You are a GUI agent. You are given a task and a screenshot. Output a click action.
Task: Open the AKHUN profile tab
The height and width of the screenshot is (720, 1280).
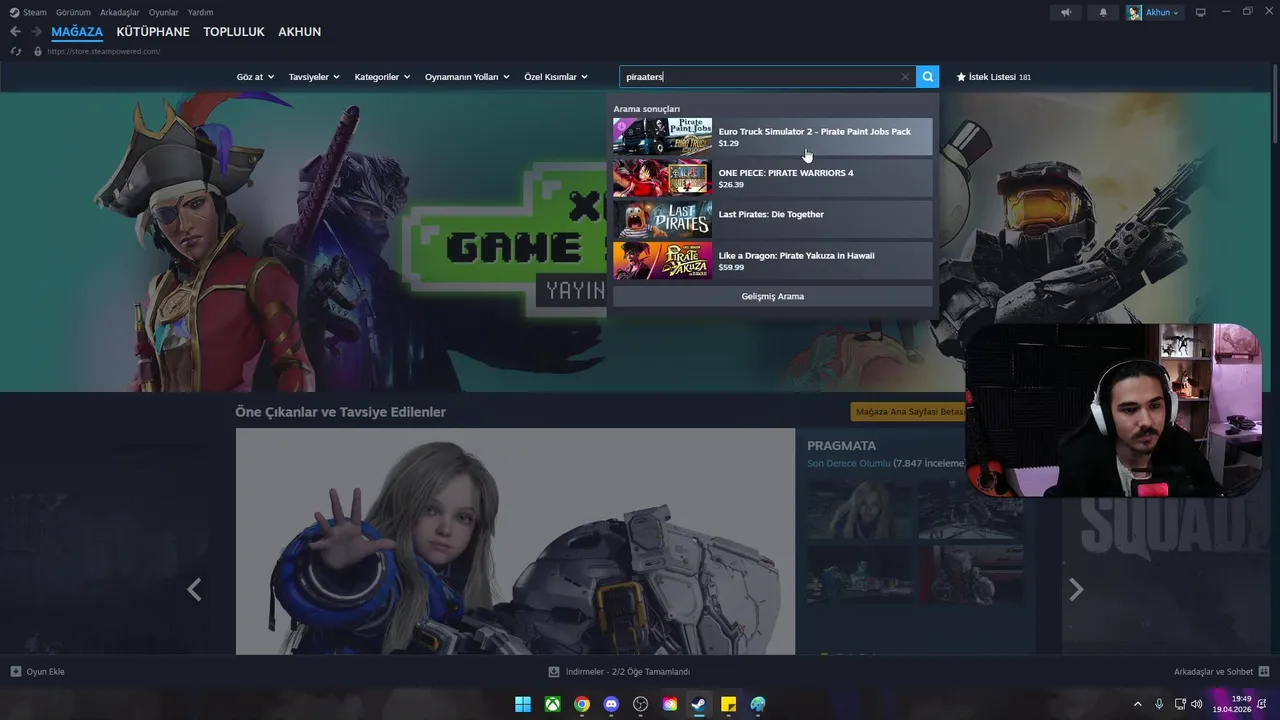point(299,32)
